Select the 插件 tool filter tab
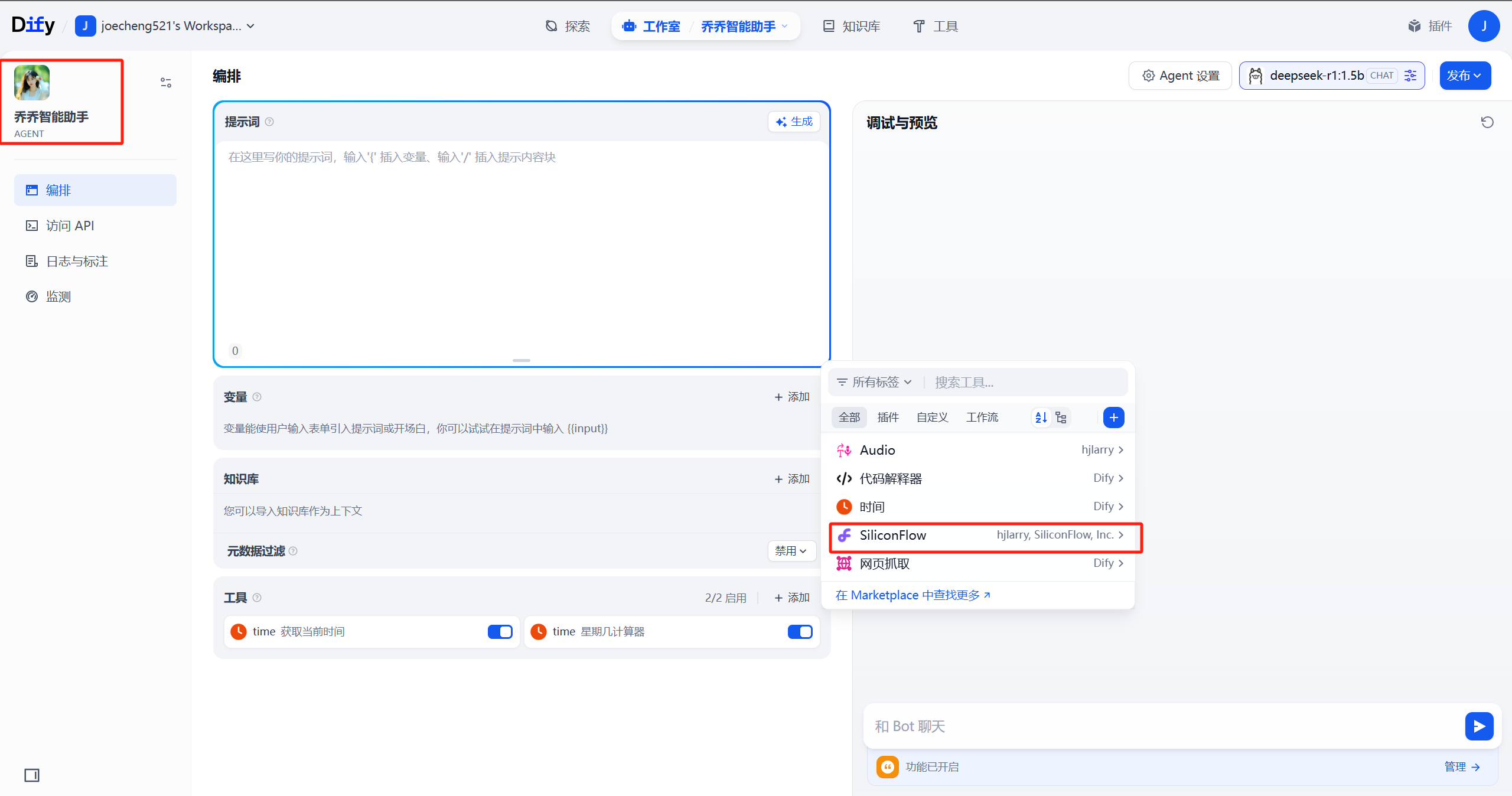Viewport: 1512px width, 796px height. (888, 417)
